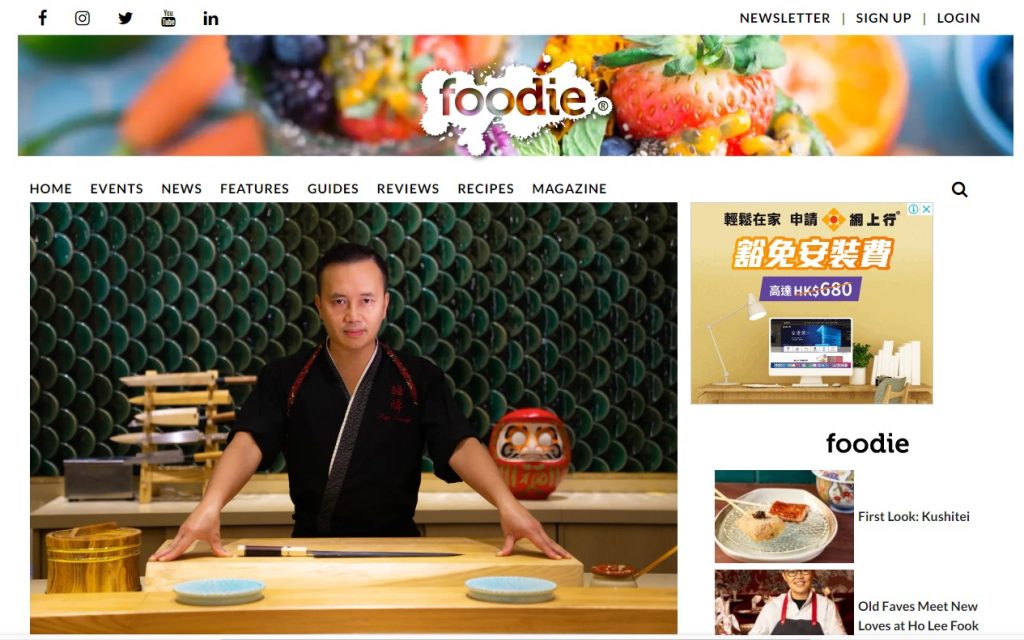The width and height of the screenshot is (1024, 640).
Task: Close the advertisement with the X icon
Action: coord(926,209)
